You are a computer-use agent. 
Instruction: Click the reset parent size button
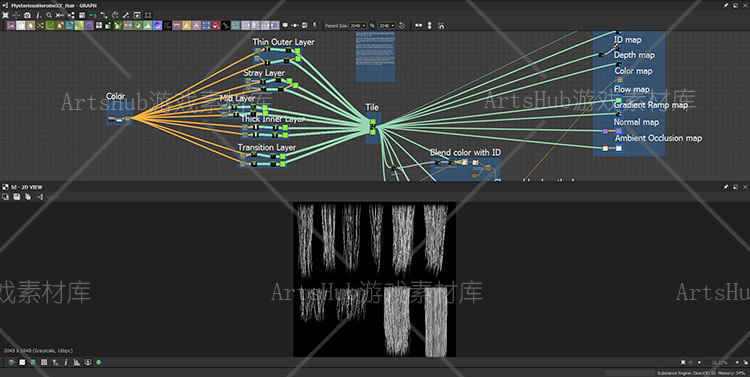[402, 25]
